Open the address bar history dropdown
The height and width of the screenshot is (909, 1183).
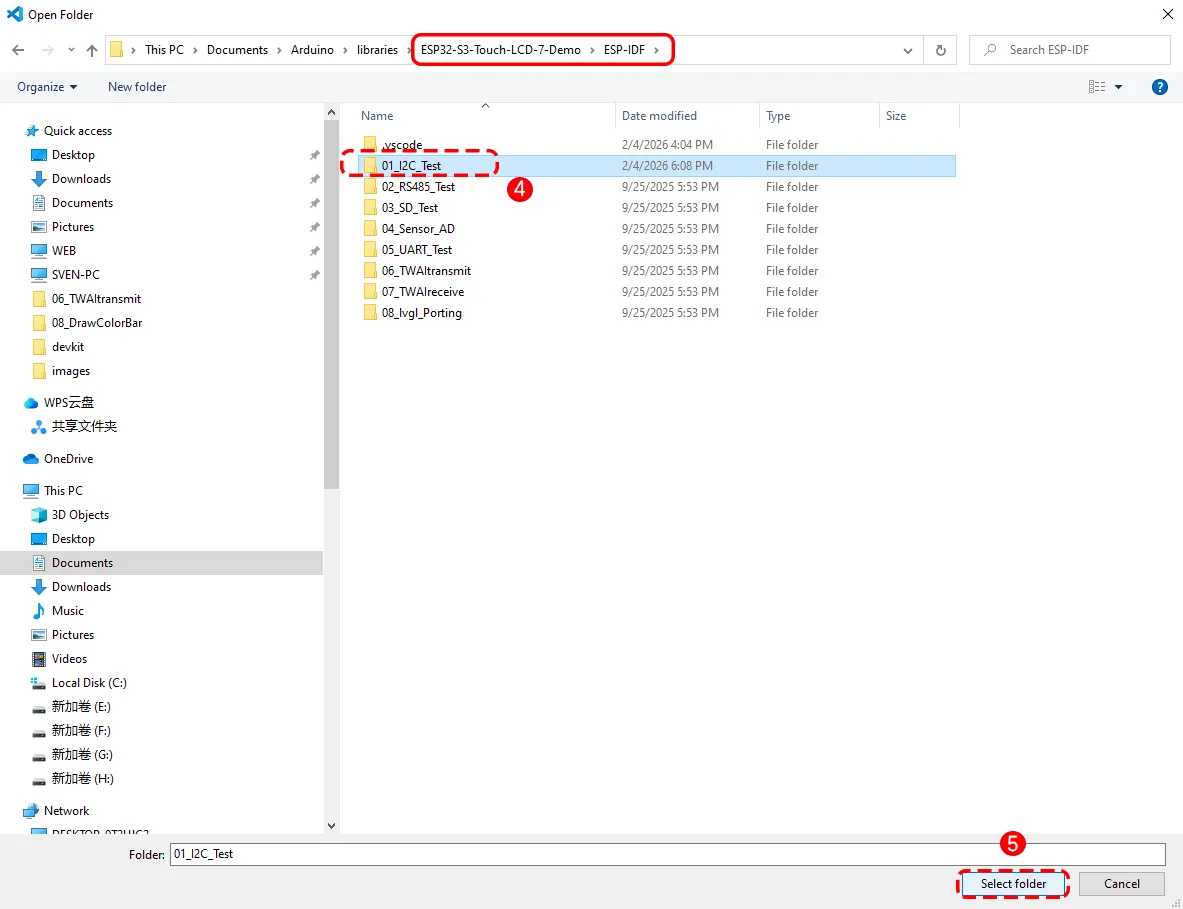tap(907, 49)
